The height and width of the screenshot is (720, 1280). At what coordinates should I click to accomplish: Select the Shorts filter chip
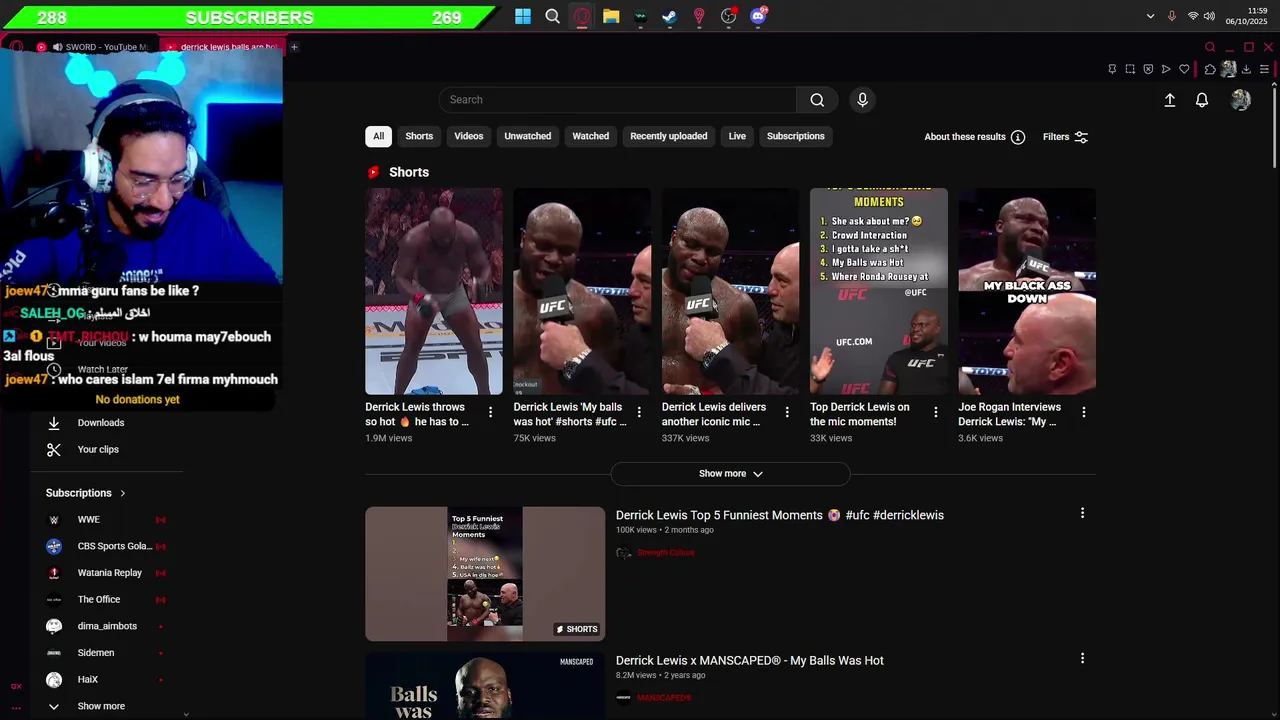pos(419,136)
